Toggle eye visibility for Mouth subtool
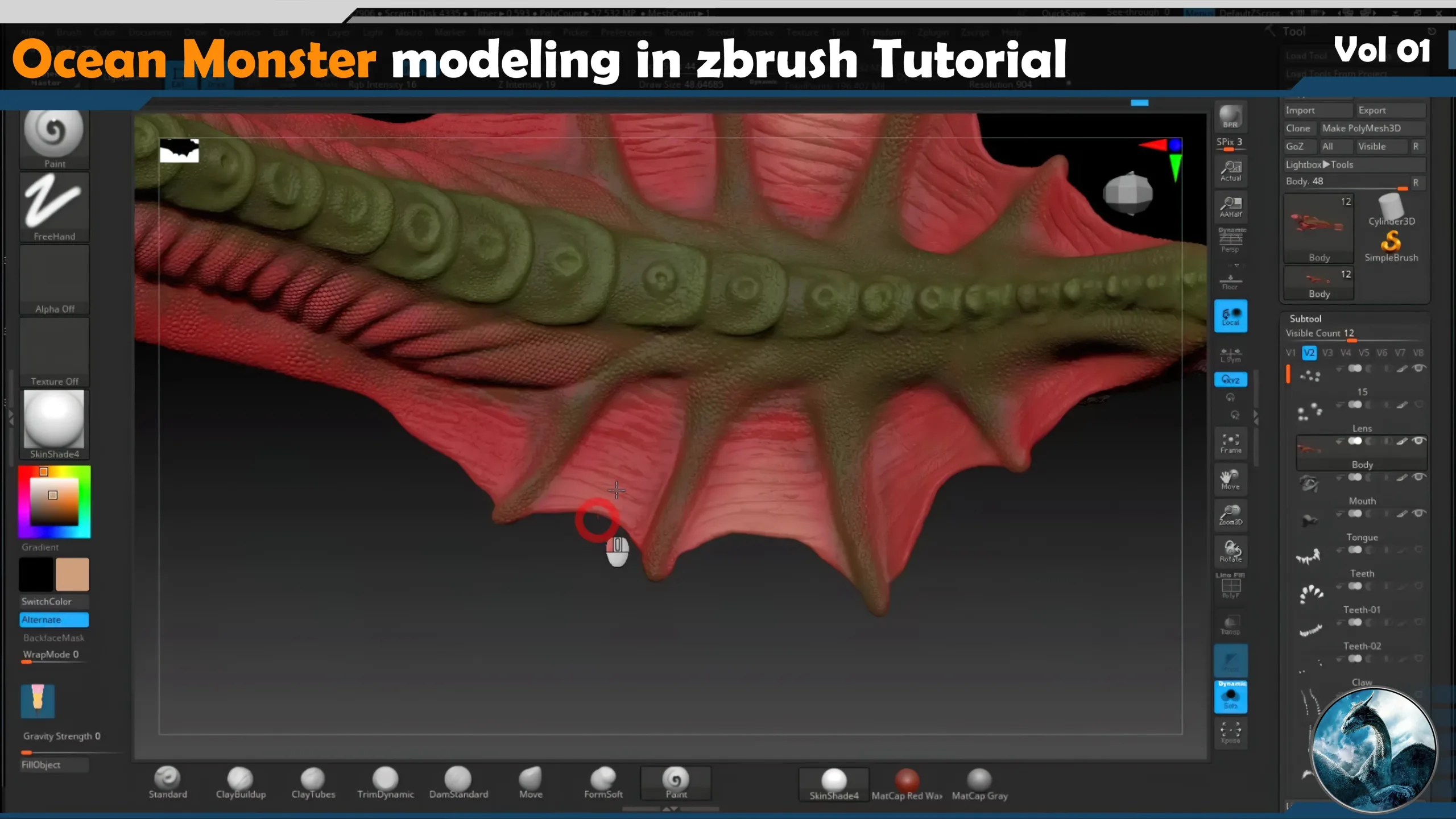 (1419, 477)
